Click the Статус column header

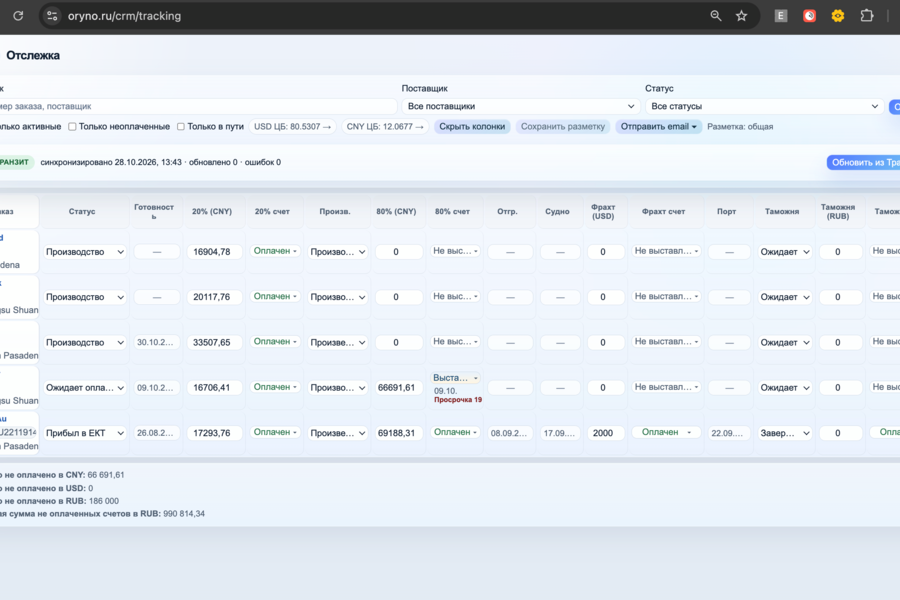point(82,211)
